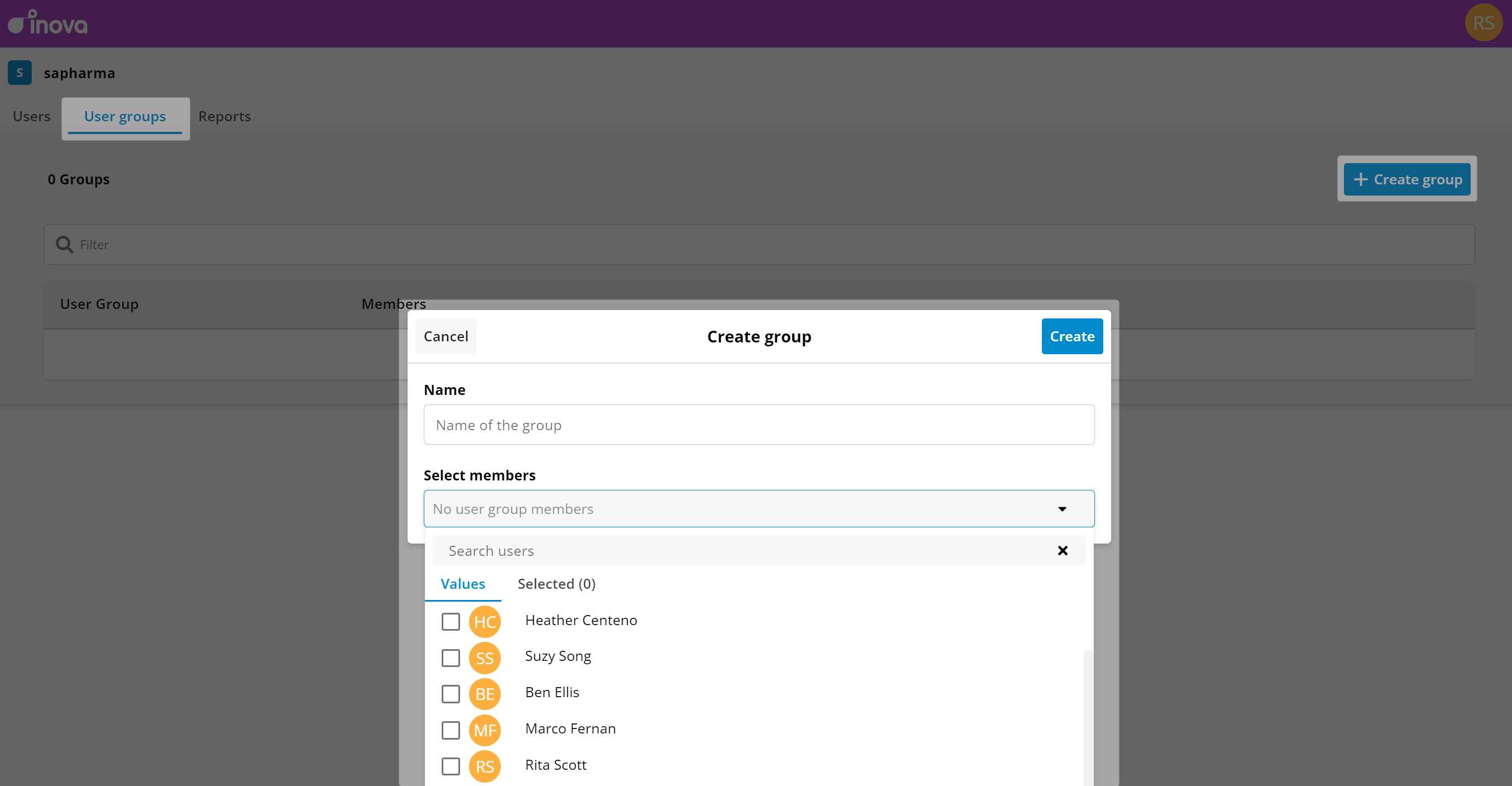This screenshot has width=1512, height=786.
Task: Click the sapharma S workspace icon
Action: click(20, 73)
